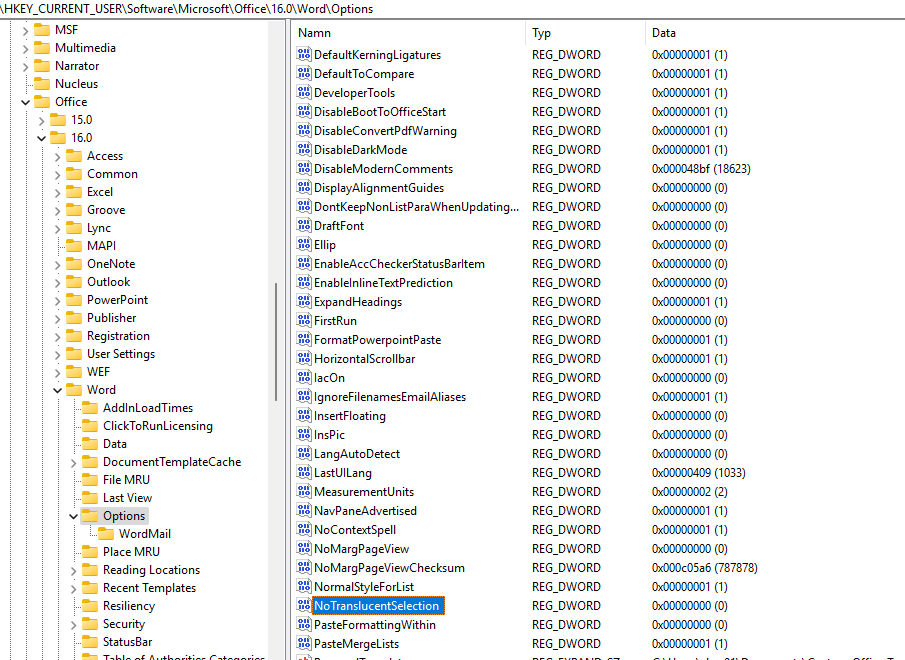Click the folder icon of the Excel key
The image size is (905, 660).
74,192
